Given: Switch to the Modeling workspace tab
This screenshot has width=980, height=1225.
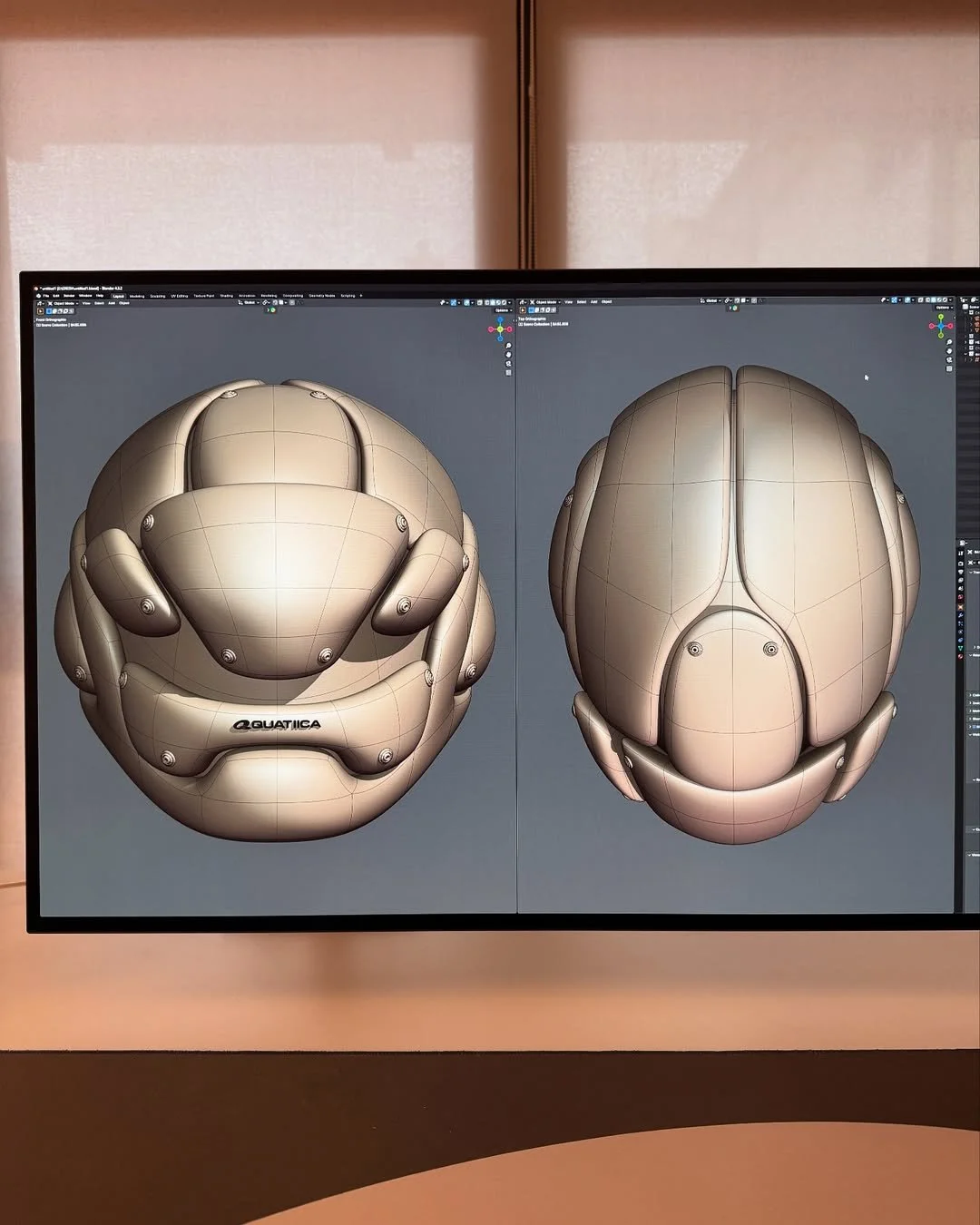Looking at the screenshot, I should point(137,296).
